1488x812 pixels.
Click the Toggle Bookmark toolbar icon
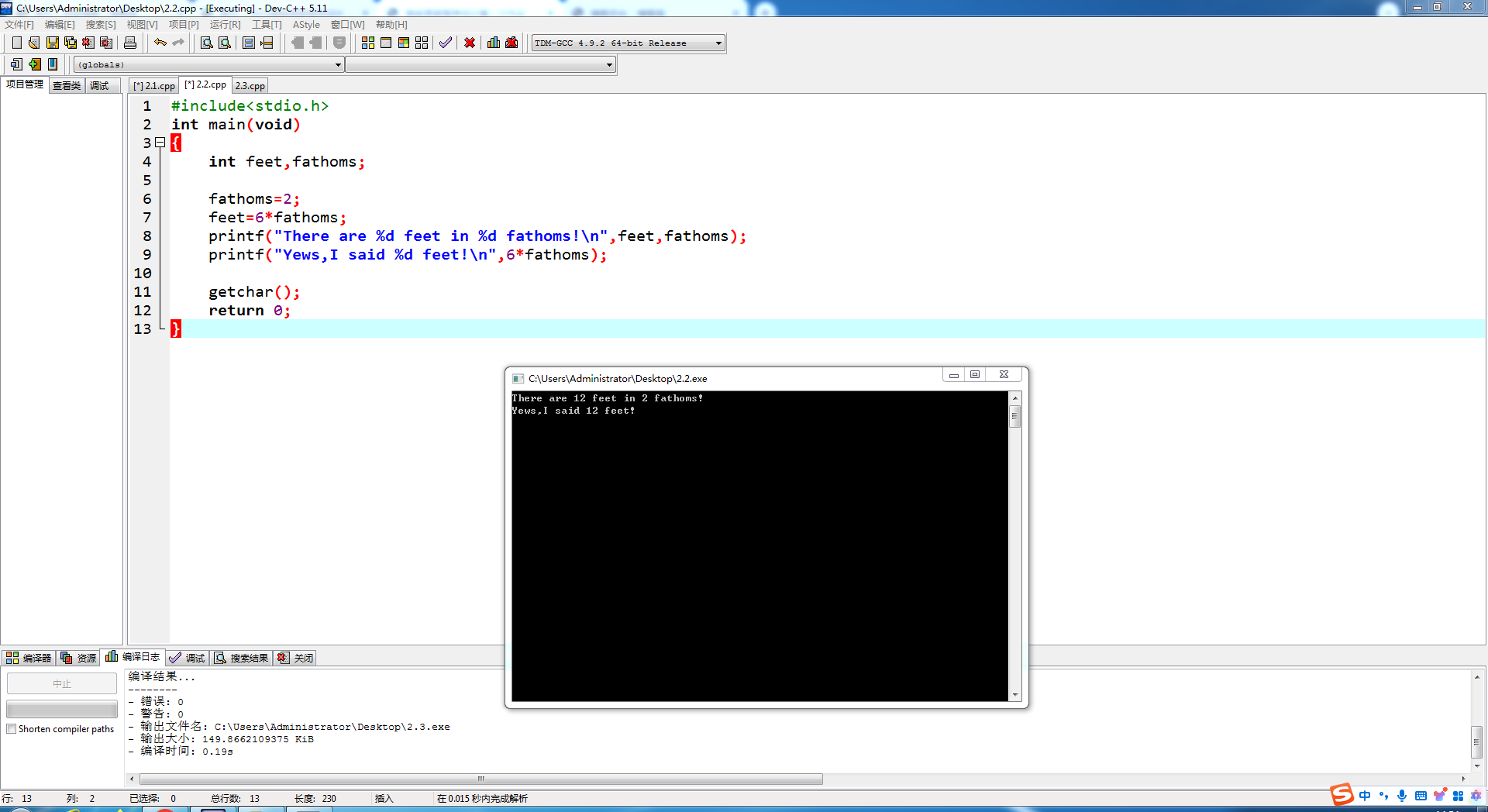click(x=53, y=64)
